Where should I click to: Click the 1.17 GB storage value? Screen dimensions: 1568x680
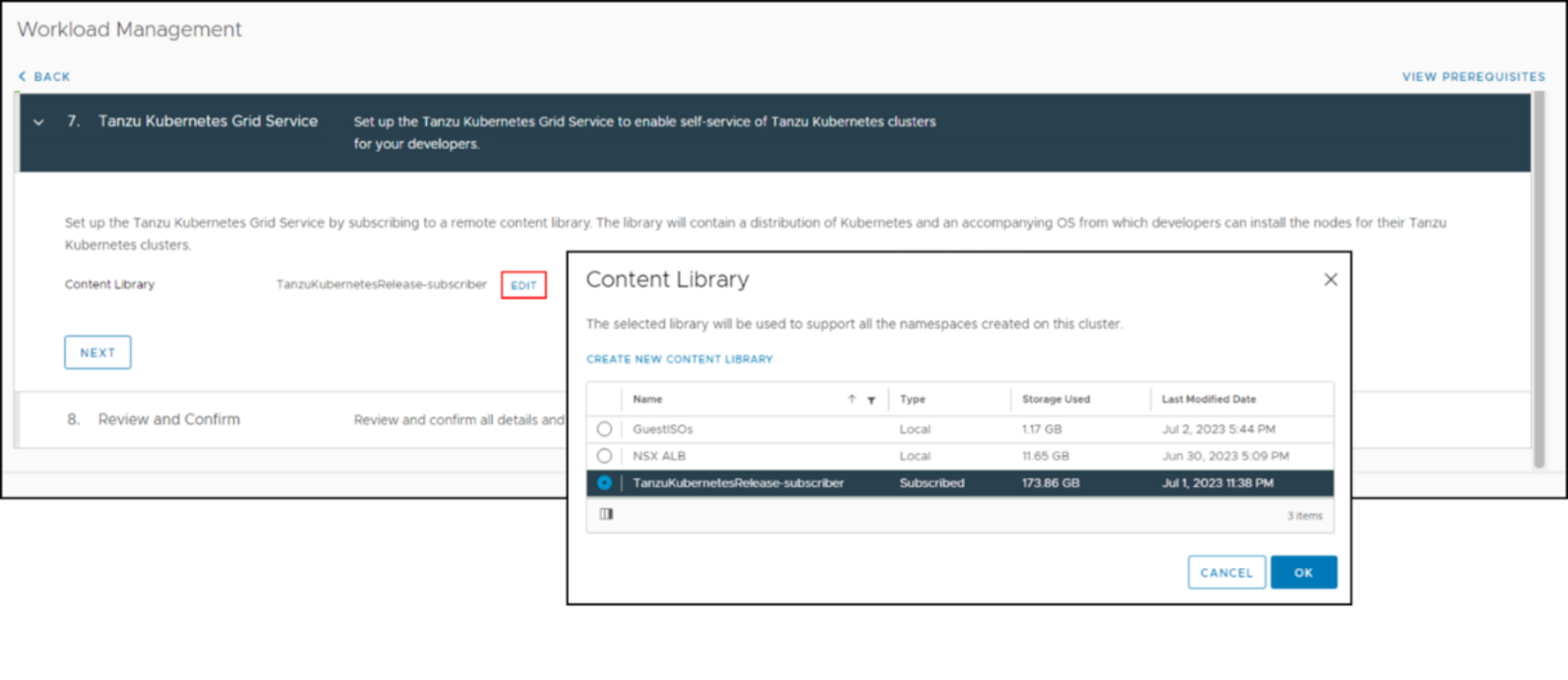click(x=1041, y=429)
